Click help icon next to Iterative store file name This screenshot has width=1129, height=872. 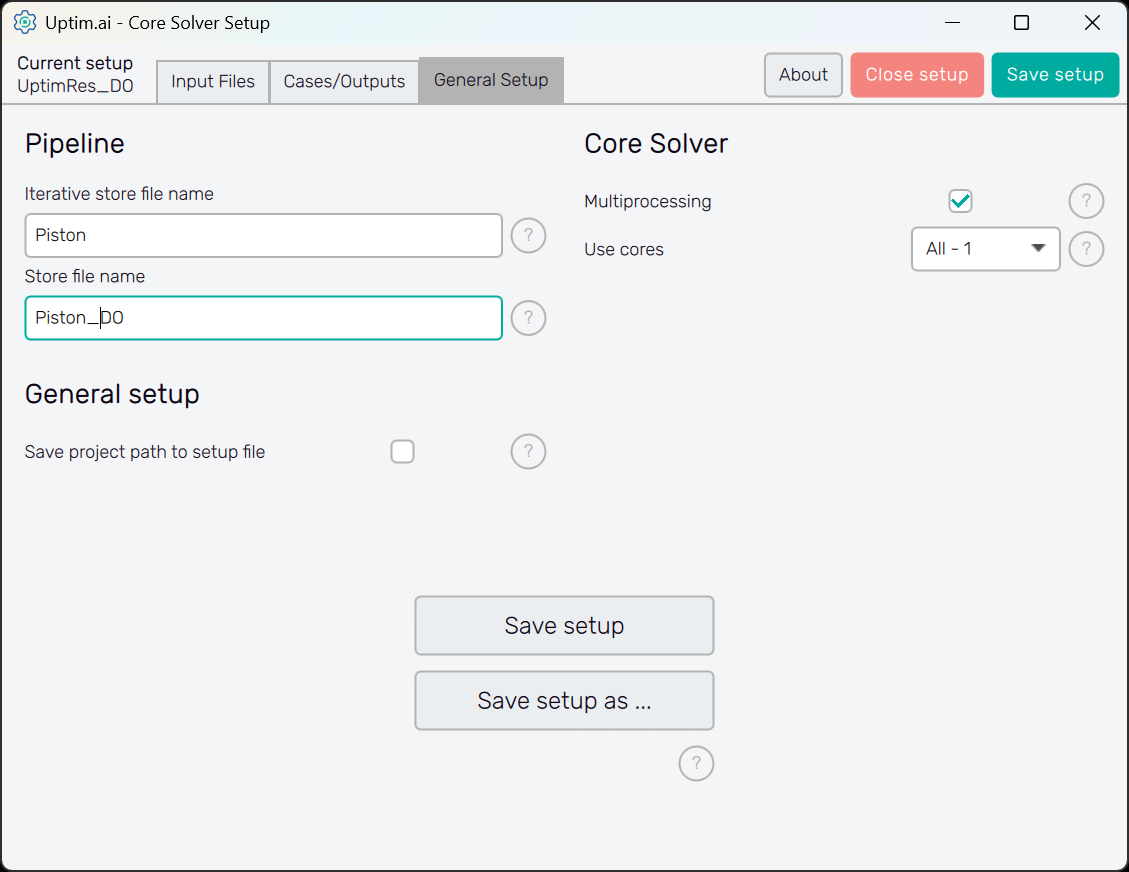(528, 236)
